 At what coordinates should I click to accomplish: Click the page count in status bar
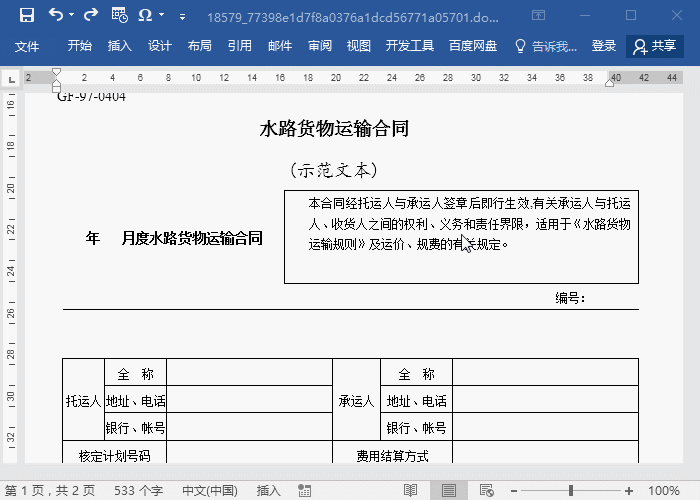point(50,490)
